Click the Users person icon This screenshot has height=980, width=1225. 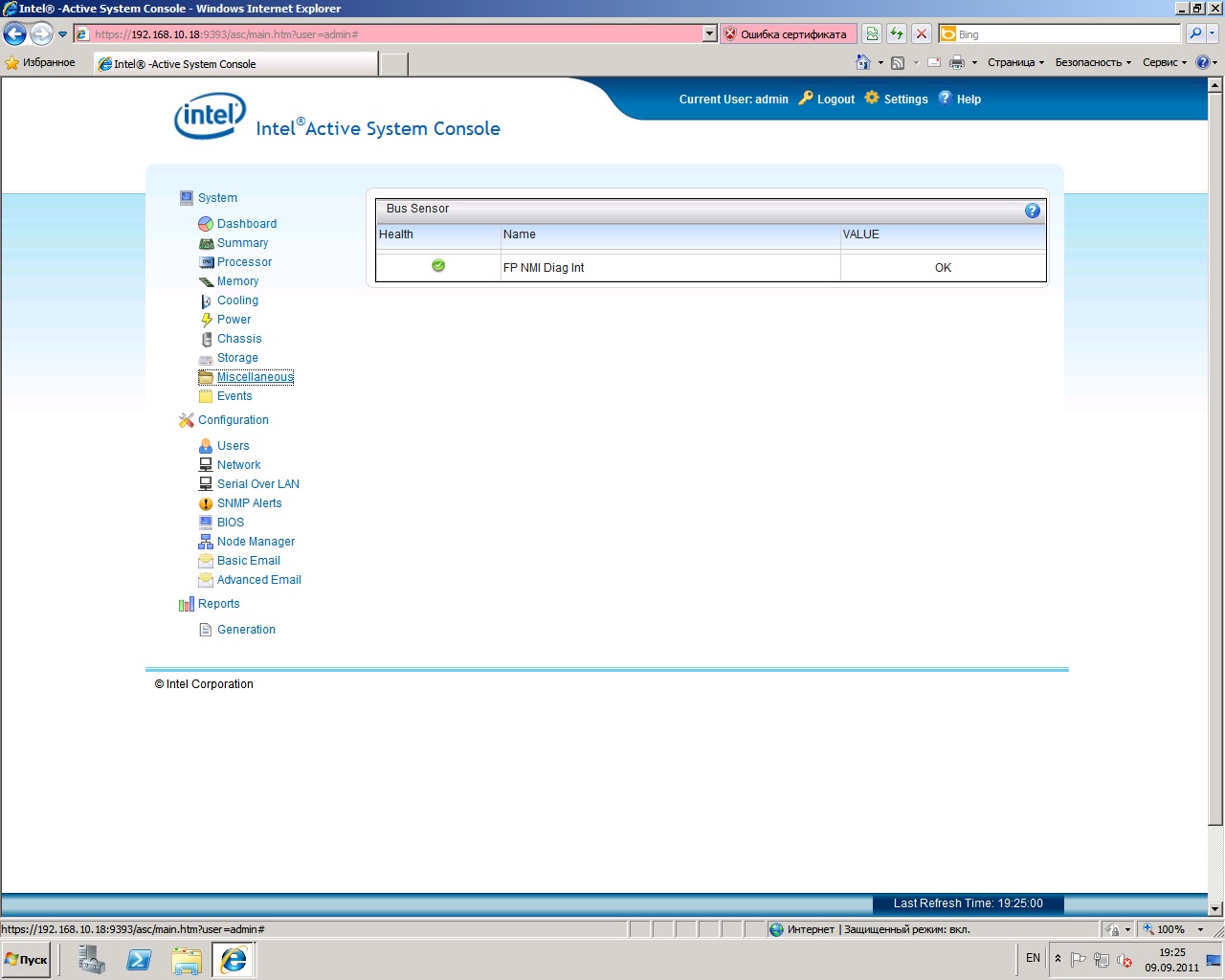[x=205, y=446]
